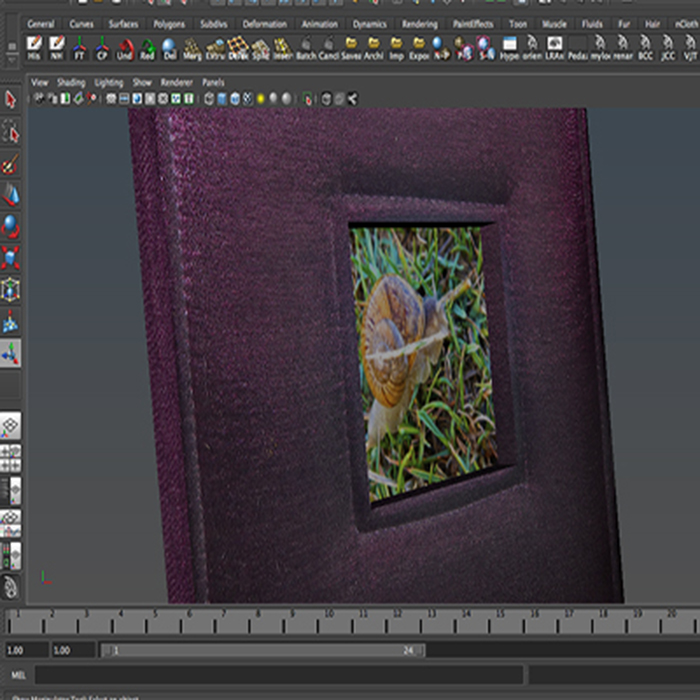Open the Hair shelf tab
Screen dimensions: 700x700
pyautogui.click(x=652, y=24)
